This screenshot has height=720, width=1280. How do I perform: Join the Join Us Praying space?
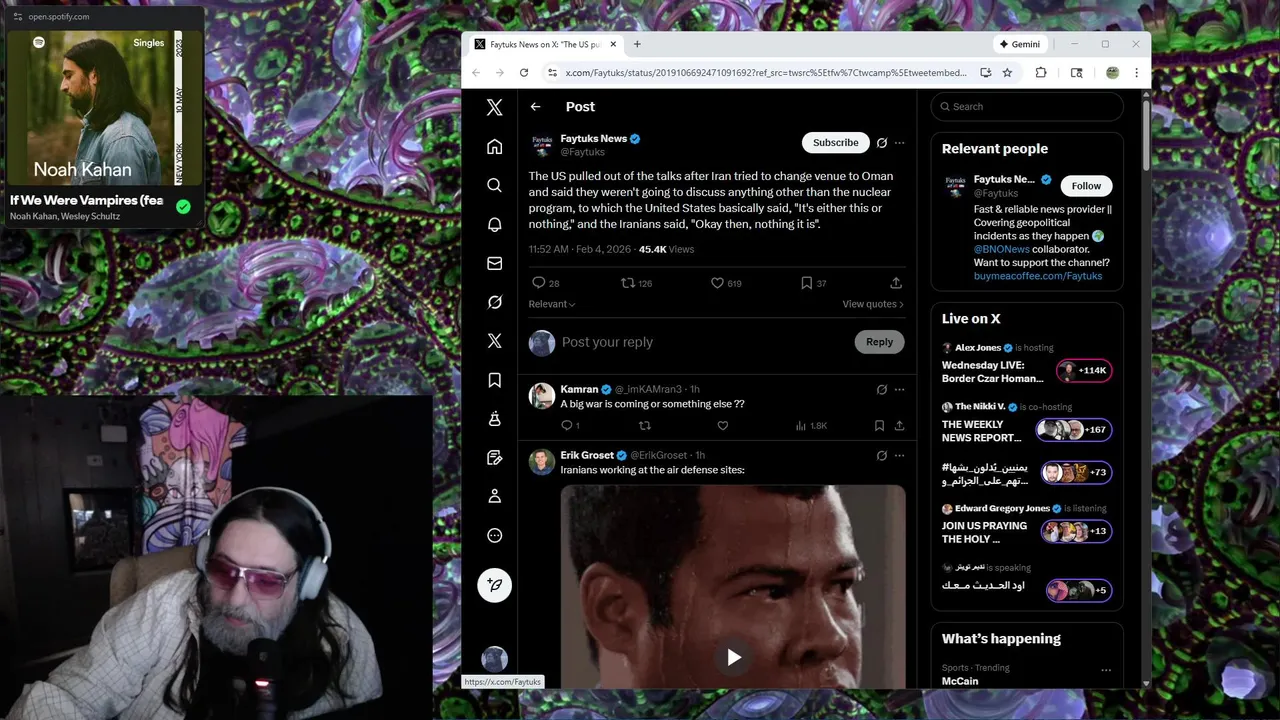1076,531
